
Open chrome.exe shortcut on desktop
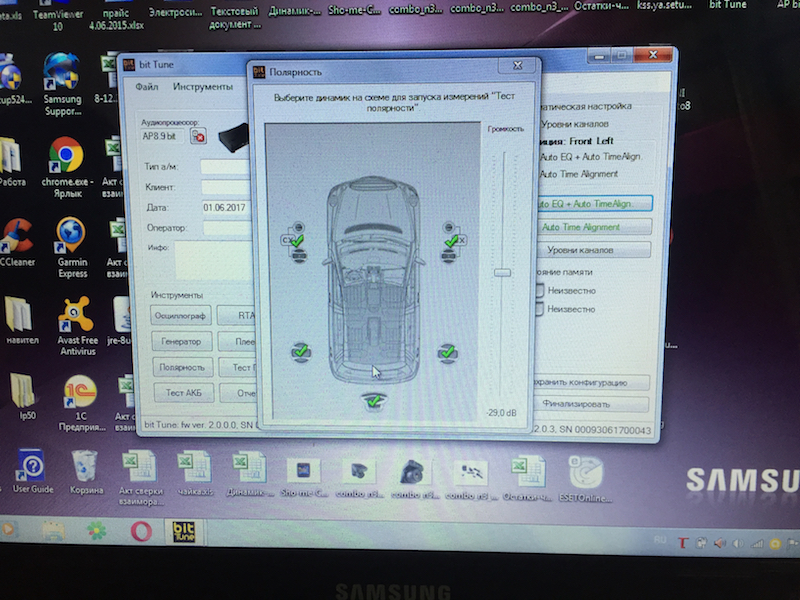point(67,167)
